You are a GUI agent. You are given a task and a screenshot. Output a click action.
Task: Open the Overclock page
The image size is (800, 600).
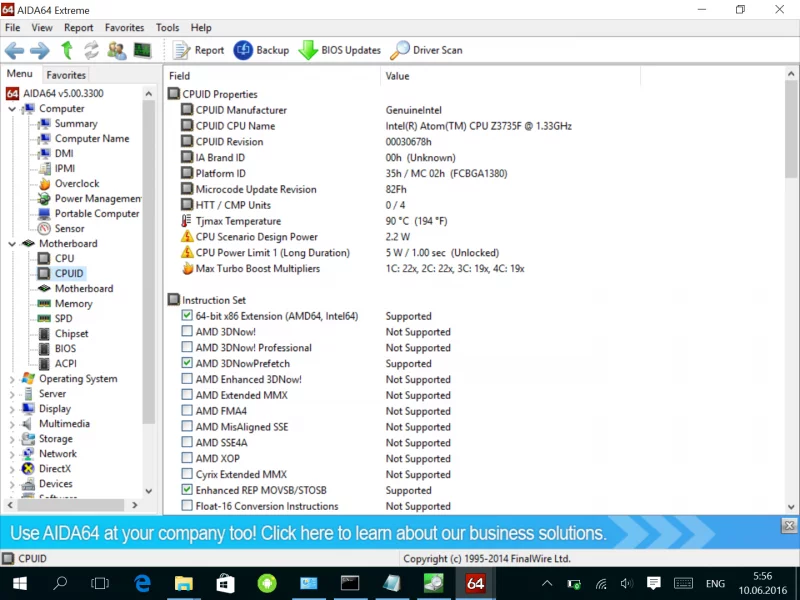pos(77,184)
